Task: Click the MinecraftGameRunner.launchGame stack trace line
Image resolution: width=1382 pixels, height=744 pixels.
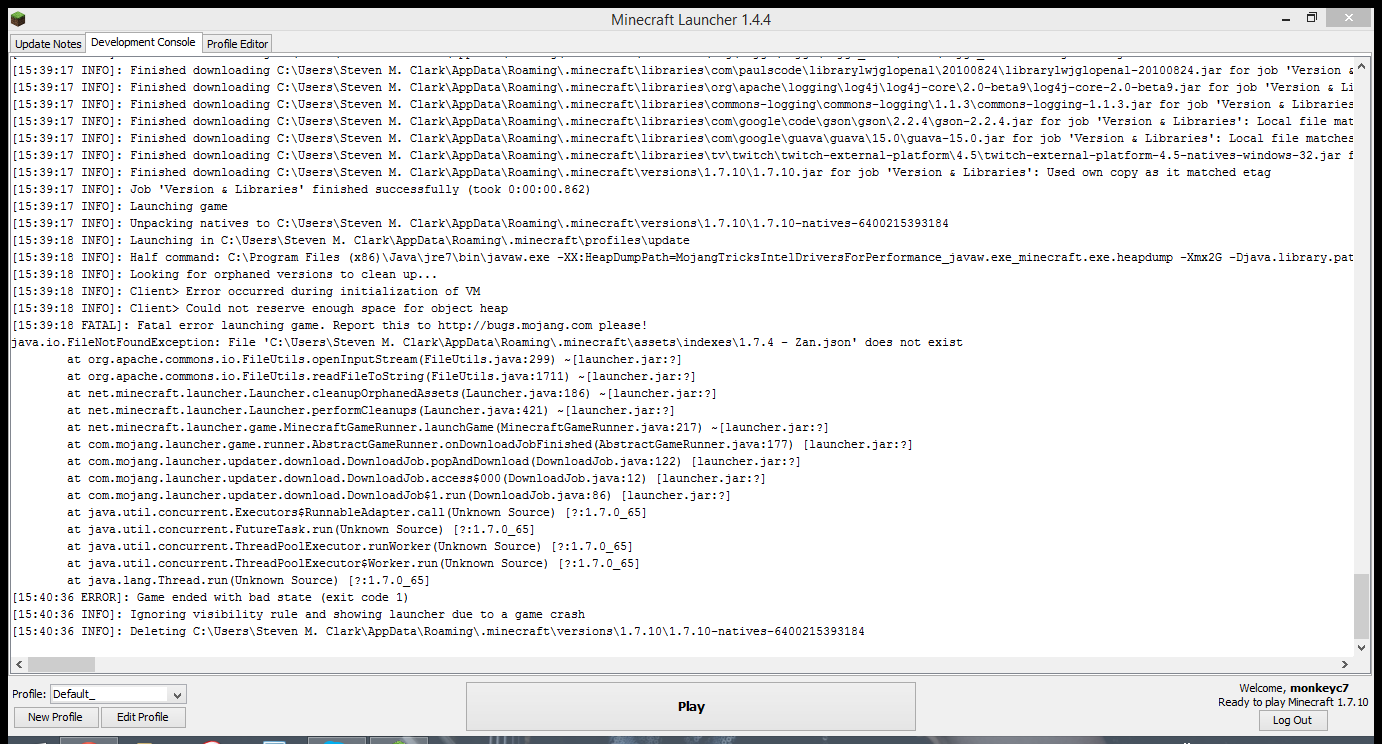Action: click(x=446, y=427)
